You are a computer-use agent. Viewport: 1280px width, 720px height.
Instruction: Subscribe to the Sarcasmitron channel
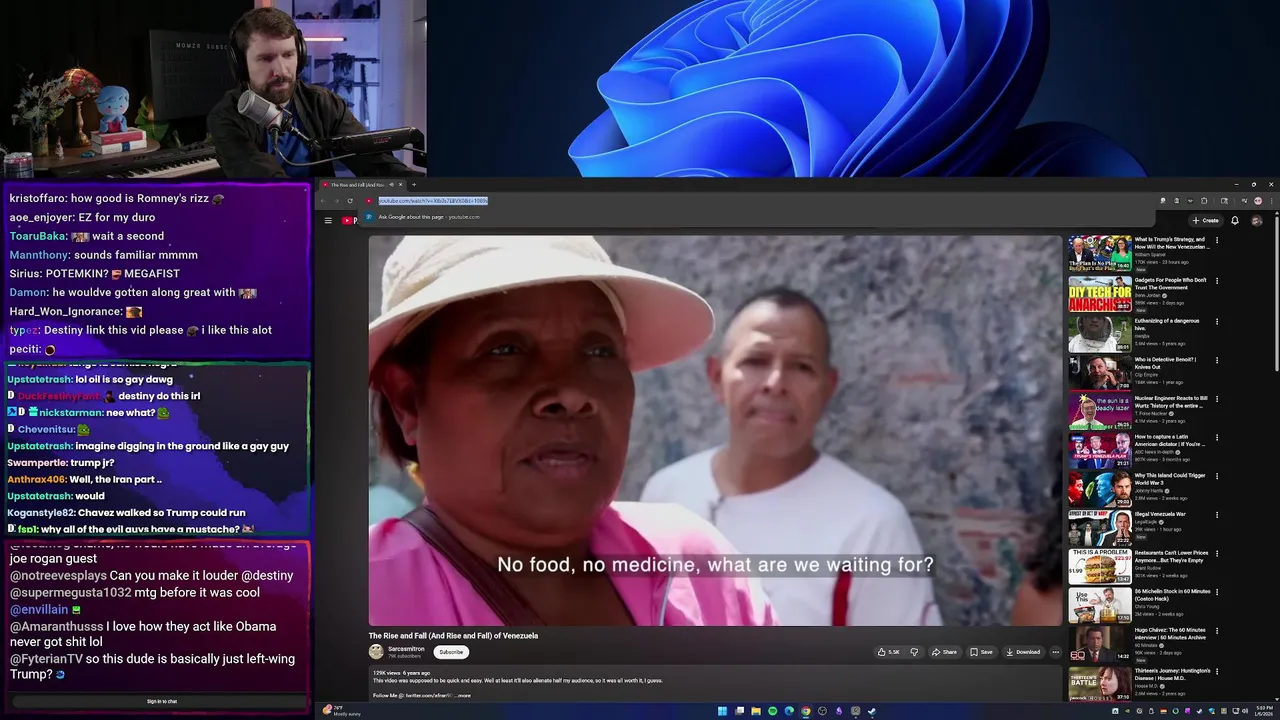point(451,652)
